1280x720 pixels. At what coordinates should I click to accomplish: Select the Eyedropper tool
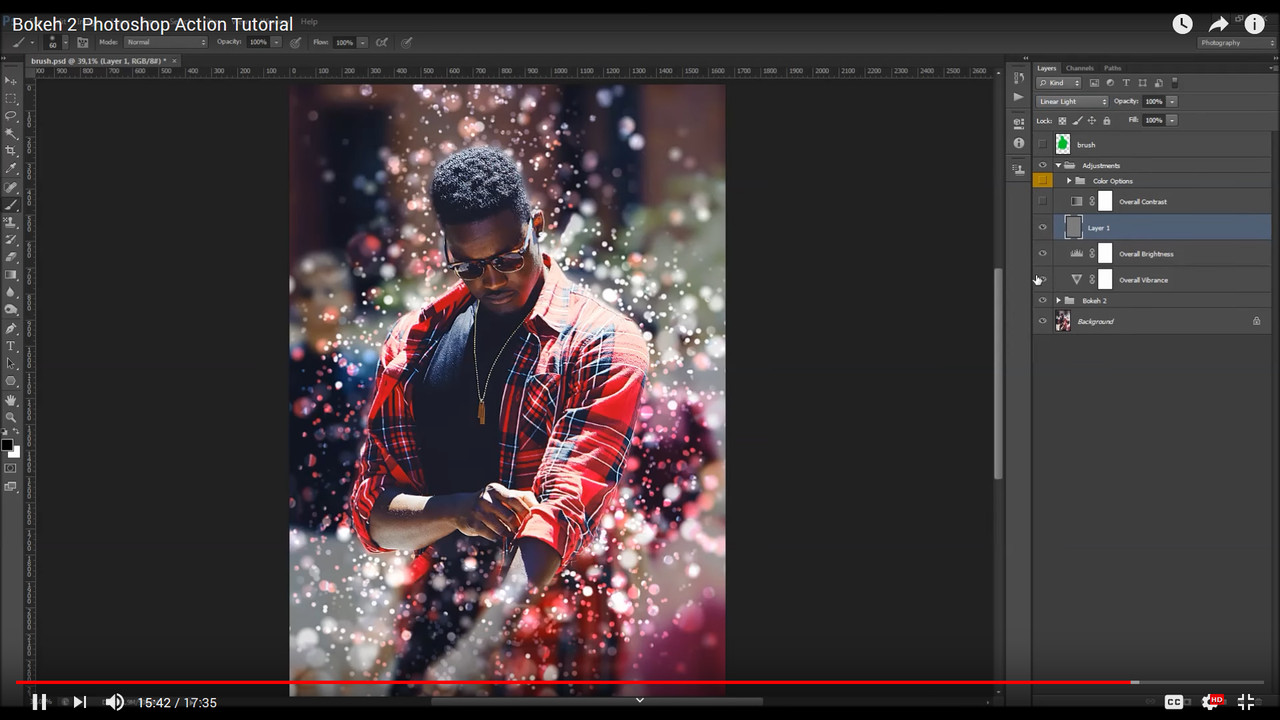pyautogui.click(x=11, y=168)
